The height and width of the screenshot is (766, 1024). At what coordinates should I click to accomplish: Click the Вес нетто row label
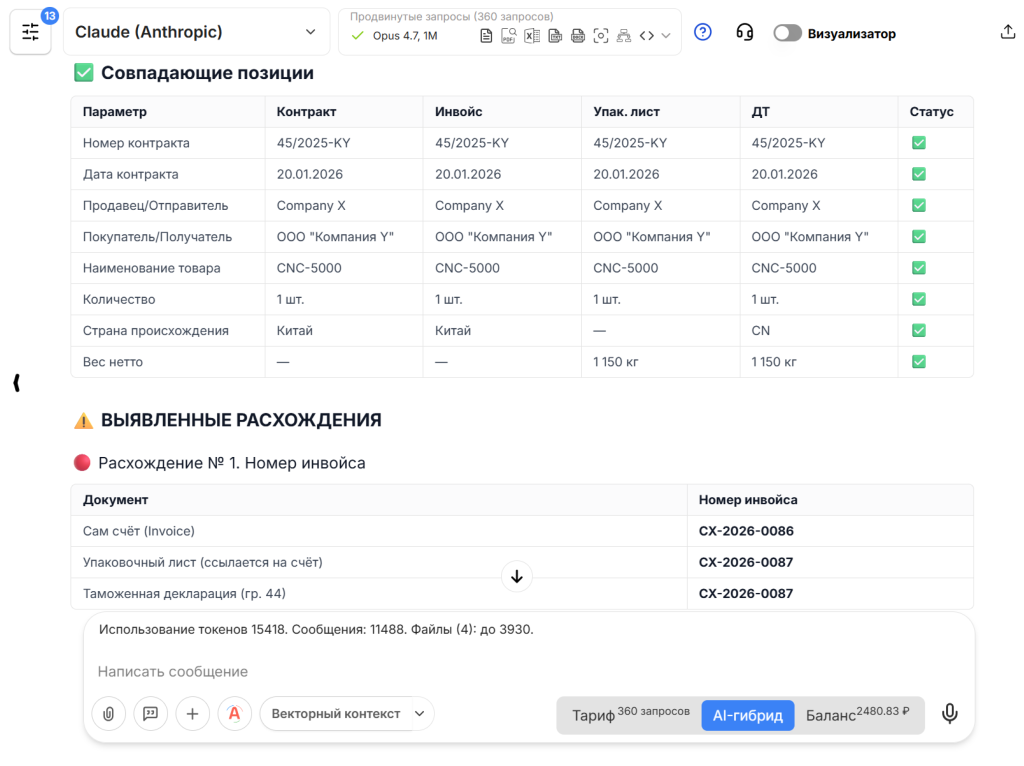click(x=112, y=362)
